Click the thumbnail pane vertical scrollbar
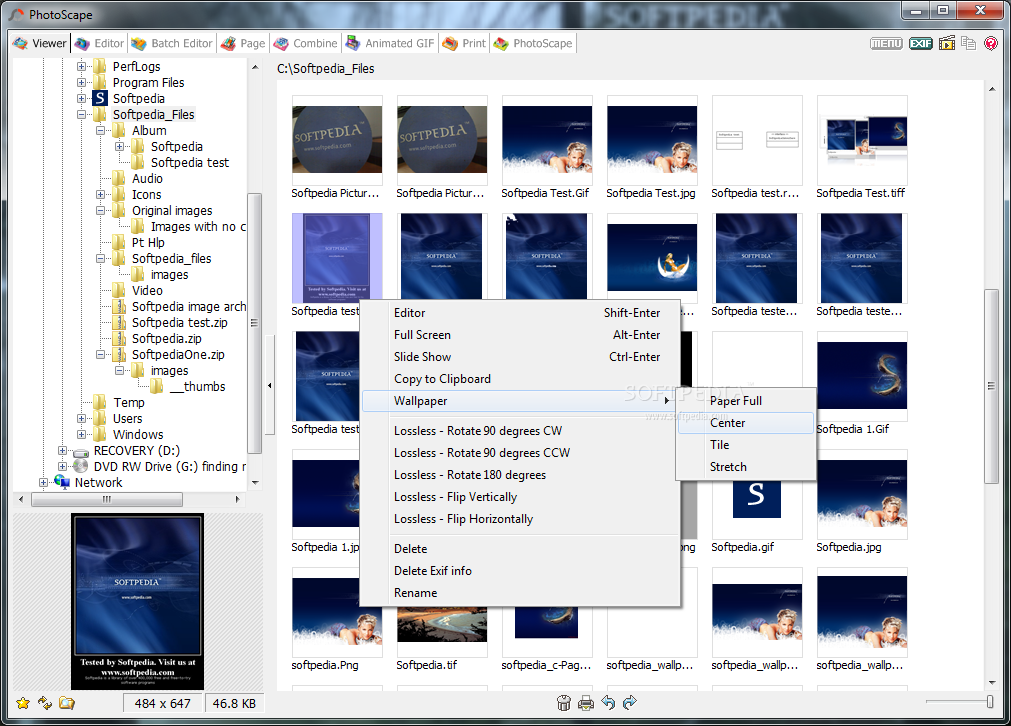This screenshot has width=1011, height=726. click(991, 386)
